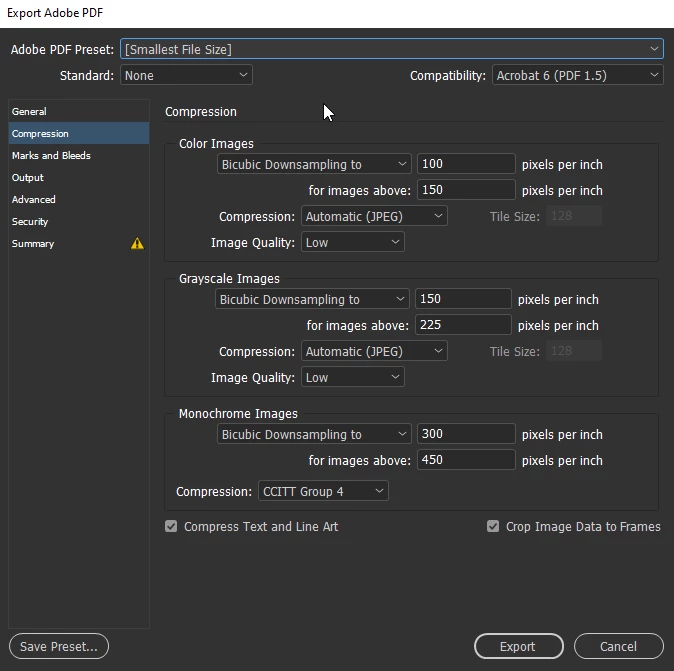Select the Security category

pos(79,221)
